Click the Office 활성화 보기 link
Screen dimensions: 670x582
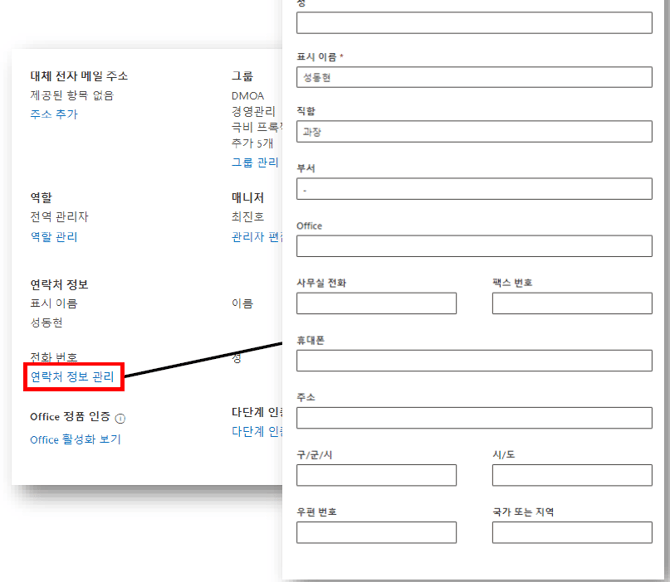click(75, 439)
